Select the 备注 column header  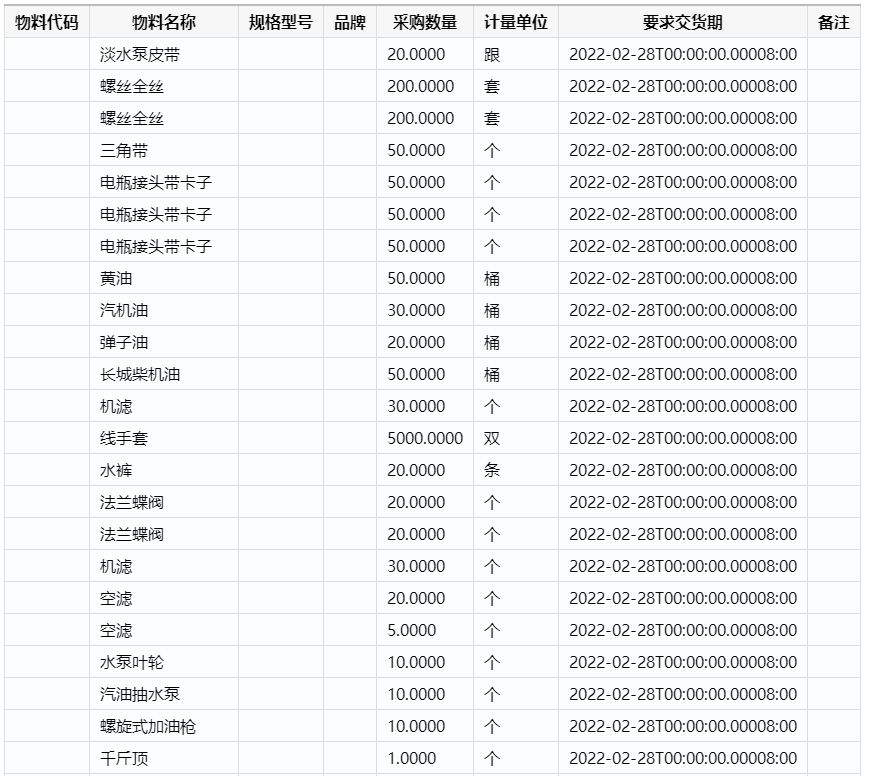coord(834,23)
